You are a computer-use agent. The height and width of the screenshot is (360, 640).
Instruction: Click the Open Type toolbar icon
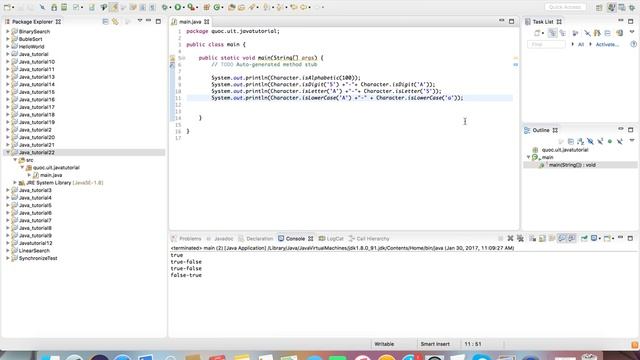click(x=231, y=7)
